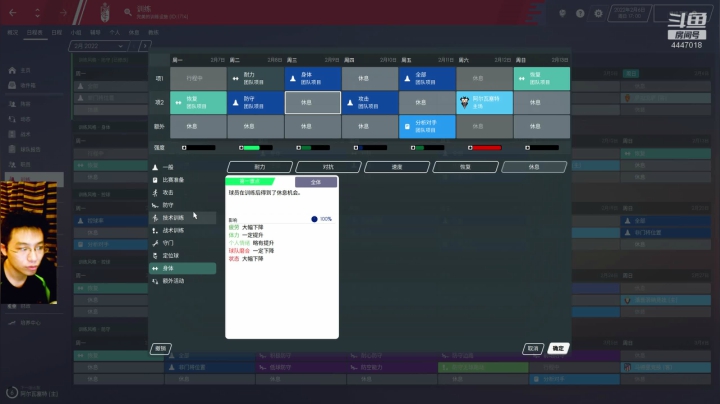
Task: Switch to the 休息 rest tab
Action: pos(134,33)
